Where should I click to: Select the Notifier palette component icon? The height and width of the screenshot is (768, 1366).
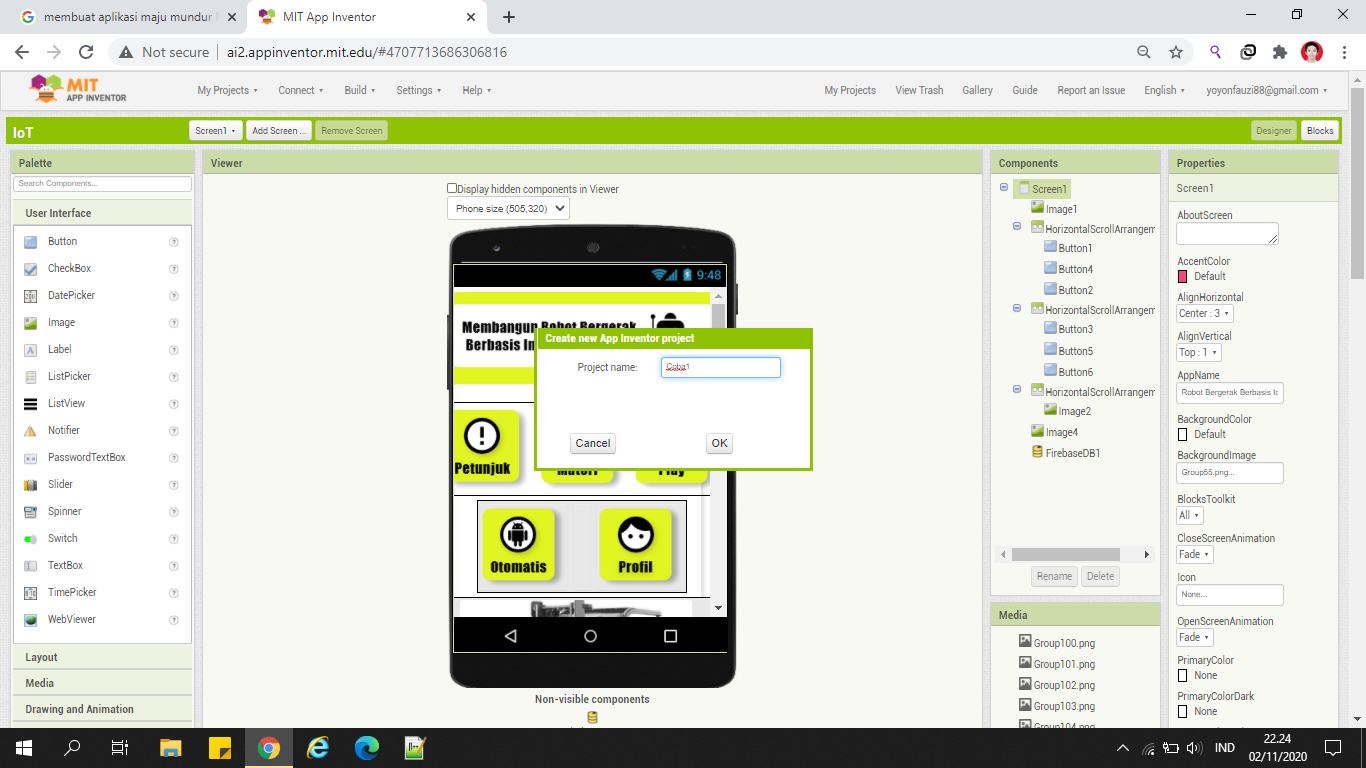tap(30, 431)
